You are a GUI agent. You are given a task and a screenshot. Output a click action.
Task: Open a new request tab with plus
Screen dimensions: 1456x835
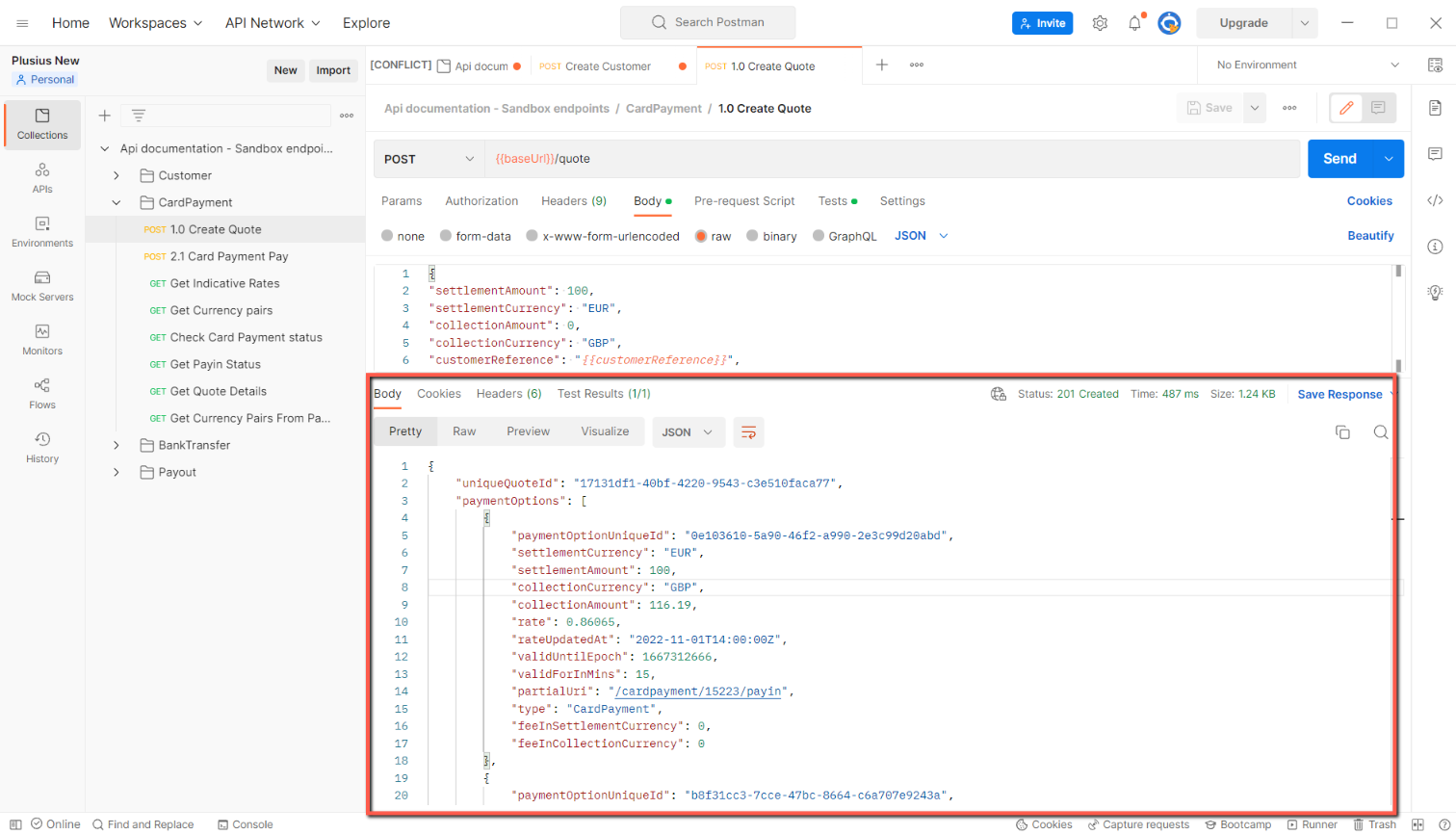882,65
